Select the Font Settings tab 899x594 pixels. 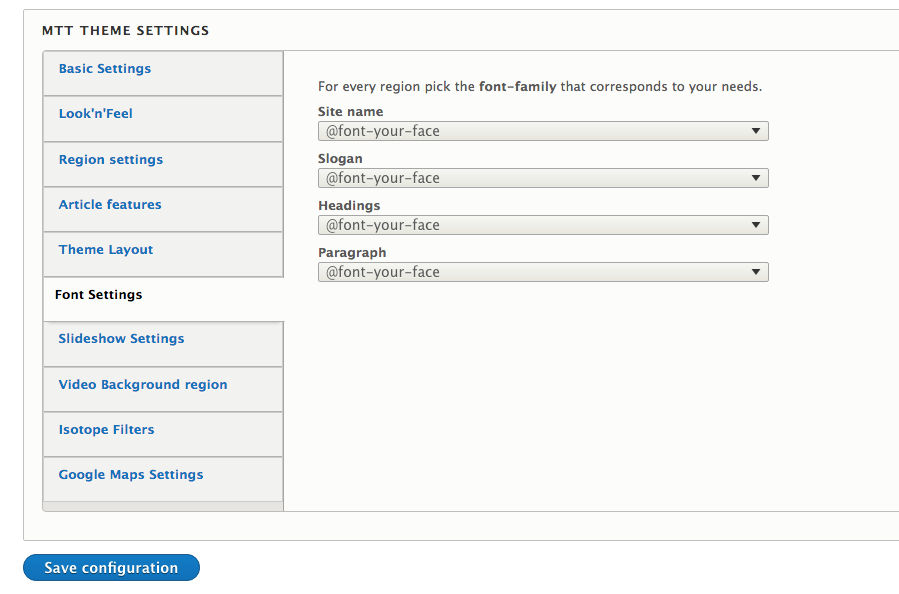pos(163,299)
